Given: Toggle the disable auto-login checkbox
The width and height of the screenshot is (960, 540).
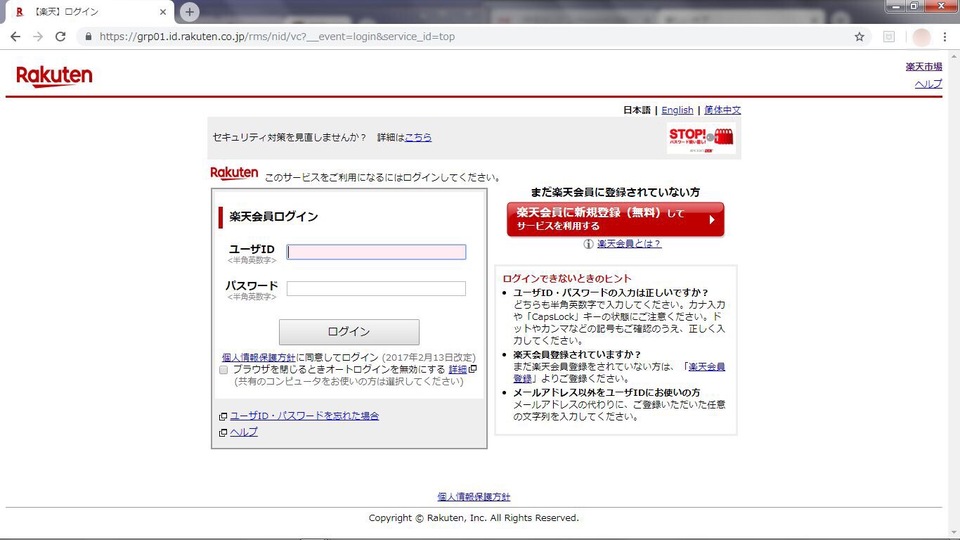Looking at the screenshot, I should [223, 370].
